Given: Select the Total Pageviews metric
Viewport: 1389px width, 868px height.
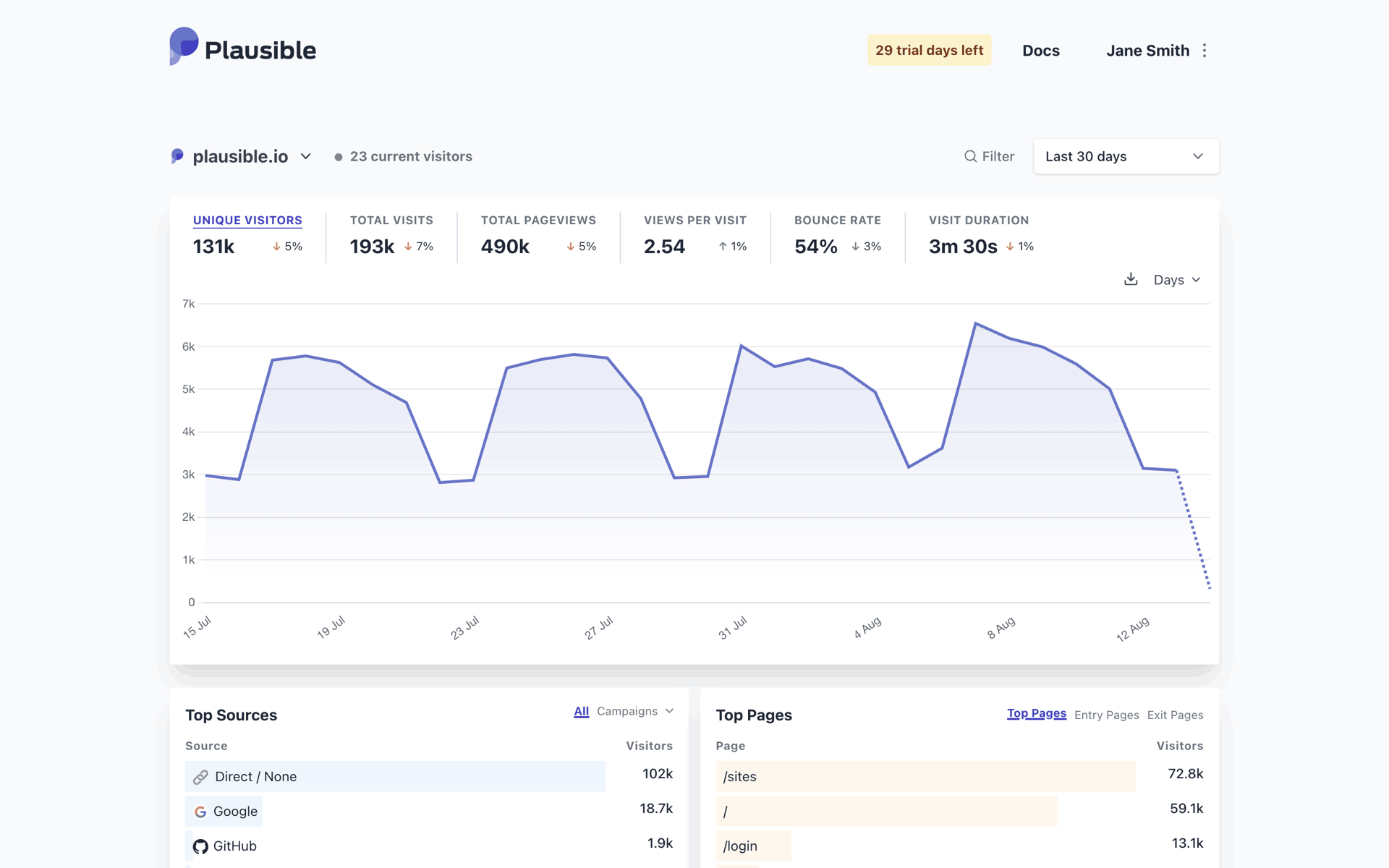Looking at the screenshot, I should pyautogui.click(x=538, y=221).
